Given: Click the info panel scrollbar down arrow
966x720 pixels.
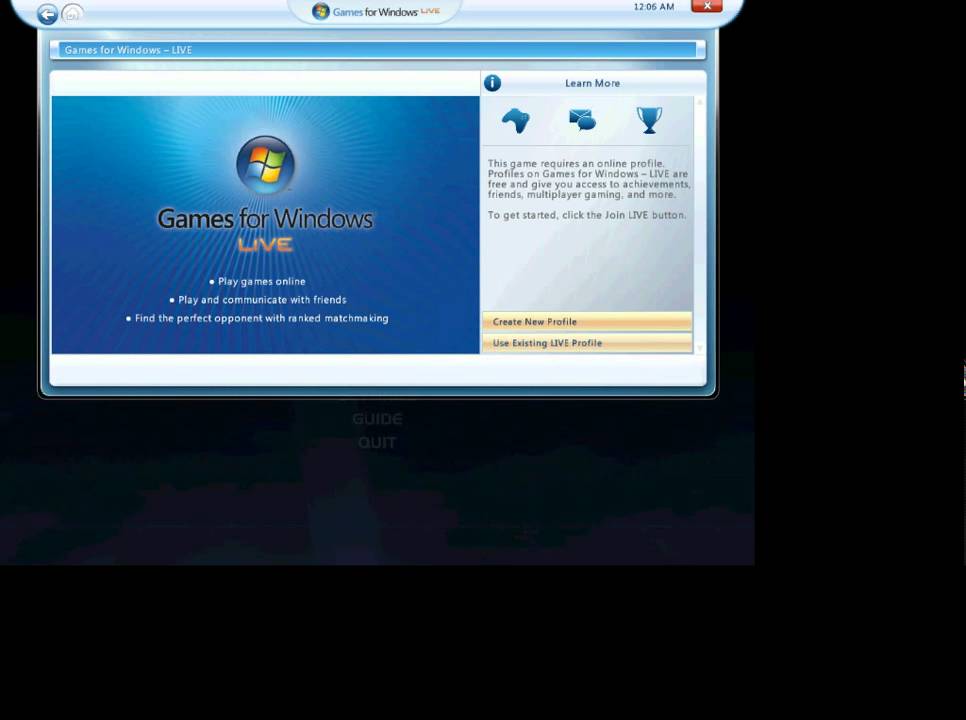Looking at the screenshot, I should coord(699,348).
